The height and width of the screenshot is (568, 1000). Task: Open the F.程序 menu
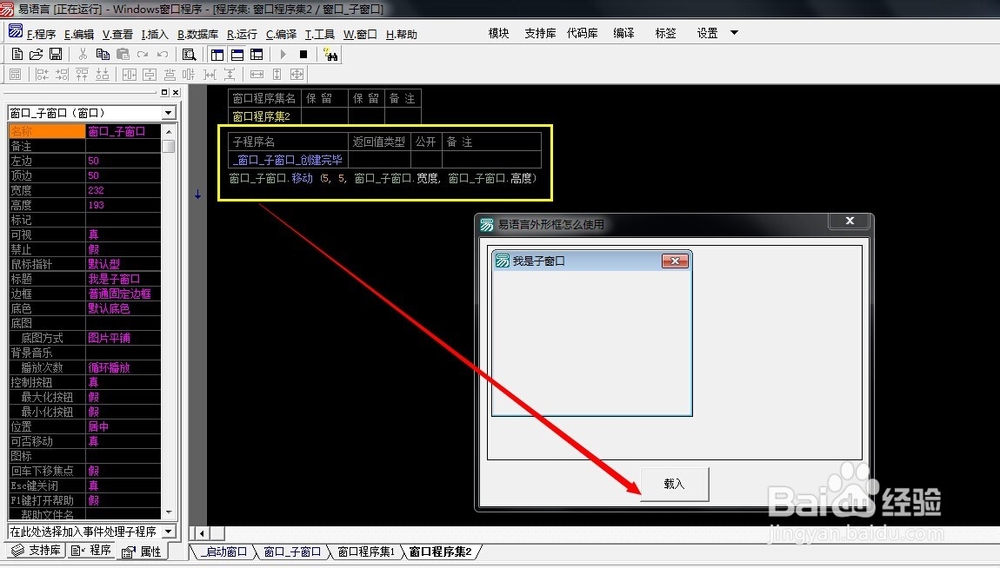click(41, 34)
